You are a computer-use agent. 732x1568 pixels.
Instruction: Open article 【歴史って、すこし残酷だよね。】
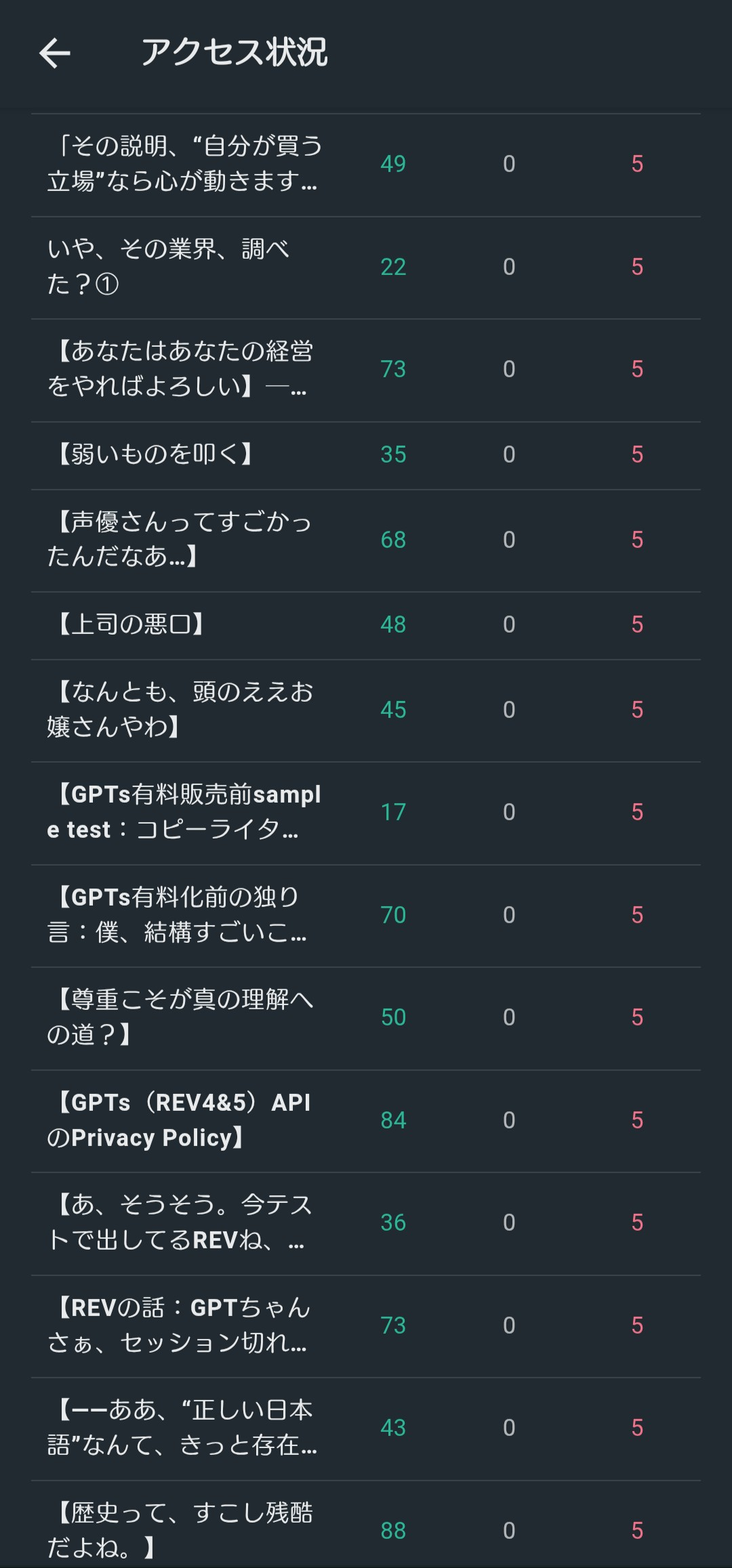coord(180,1530)
